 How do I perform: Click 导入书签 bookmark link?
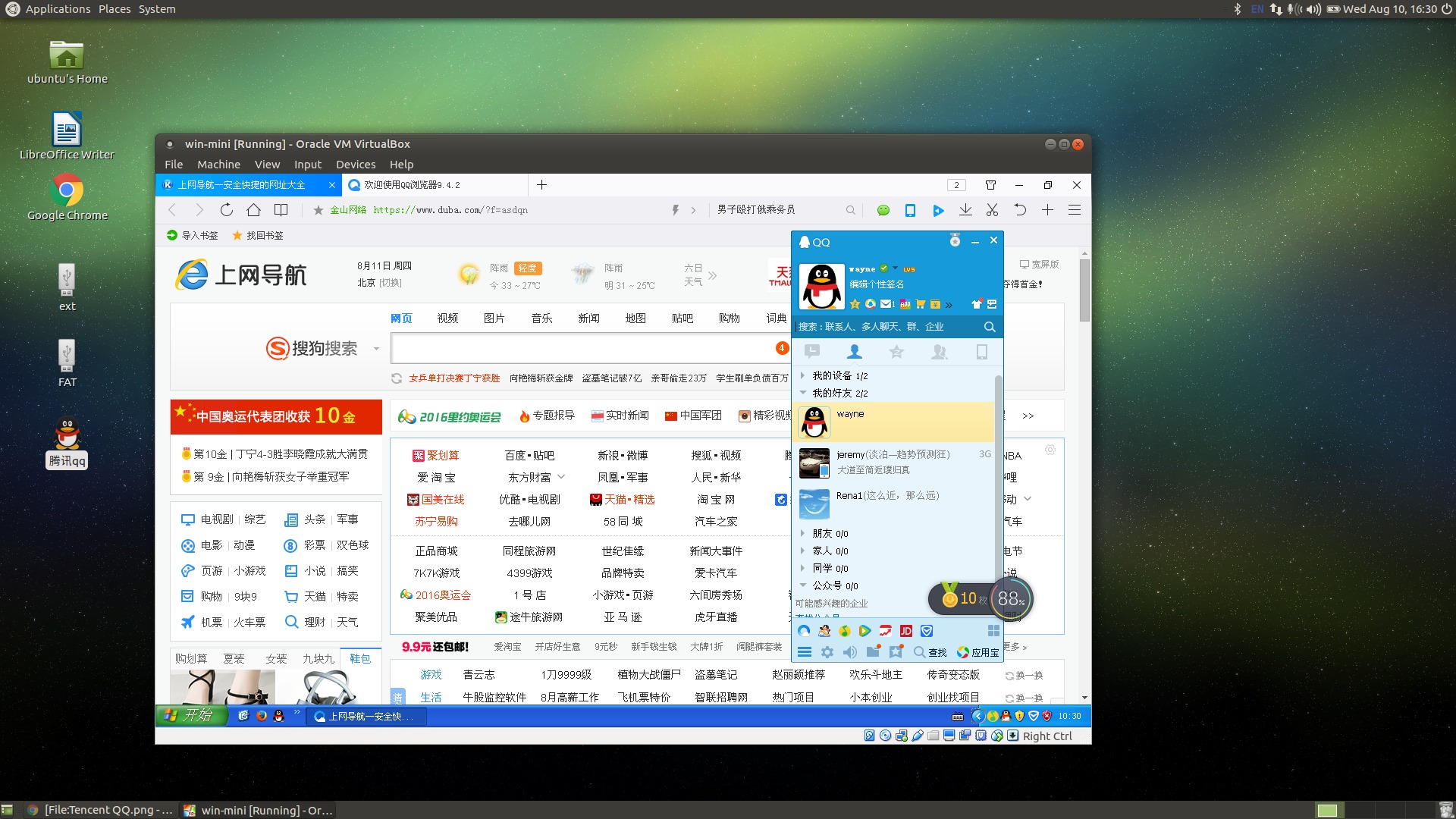pos(193,236)
